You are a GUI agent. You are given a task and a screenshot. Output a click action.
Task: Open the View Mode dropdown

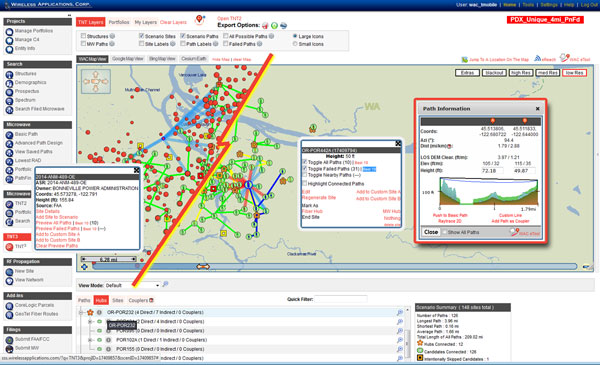[132, 285]
